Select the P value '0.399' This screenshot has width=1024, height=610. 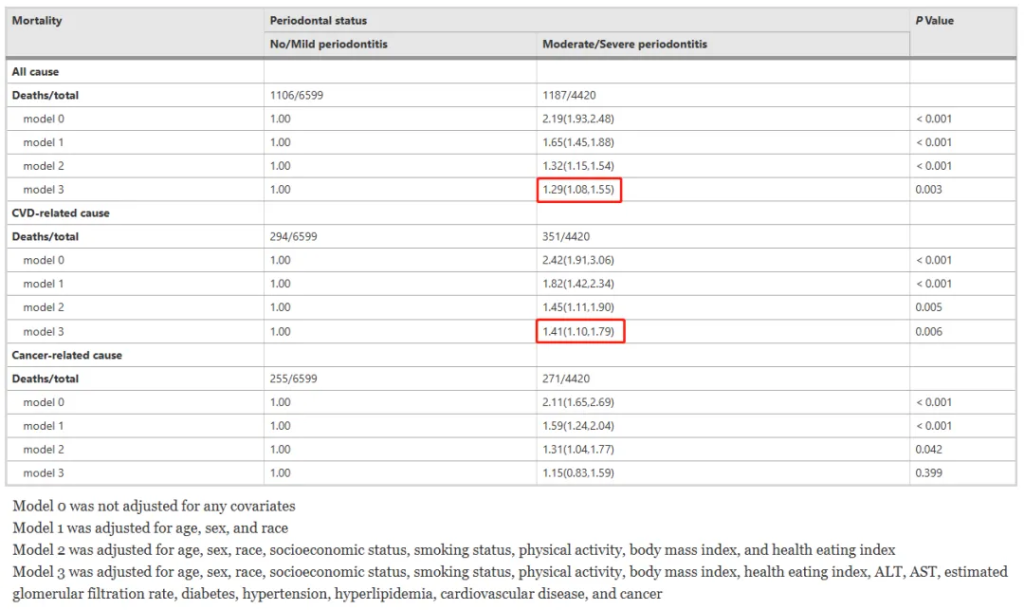click(x=929, y=473)
